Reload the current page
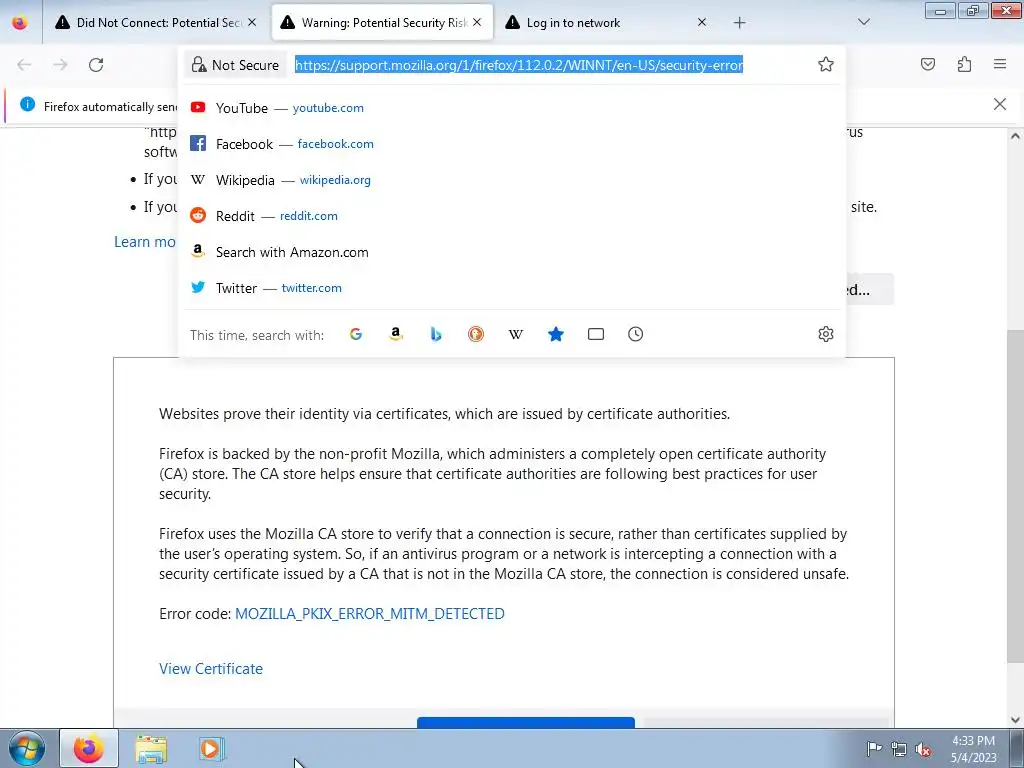 tap(96, 65)
